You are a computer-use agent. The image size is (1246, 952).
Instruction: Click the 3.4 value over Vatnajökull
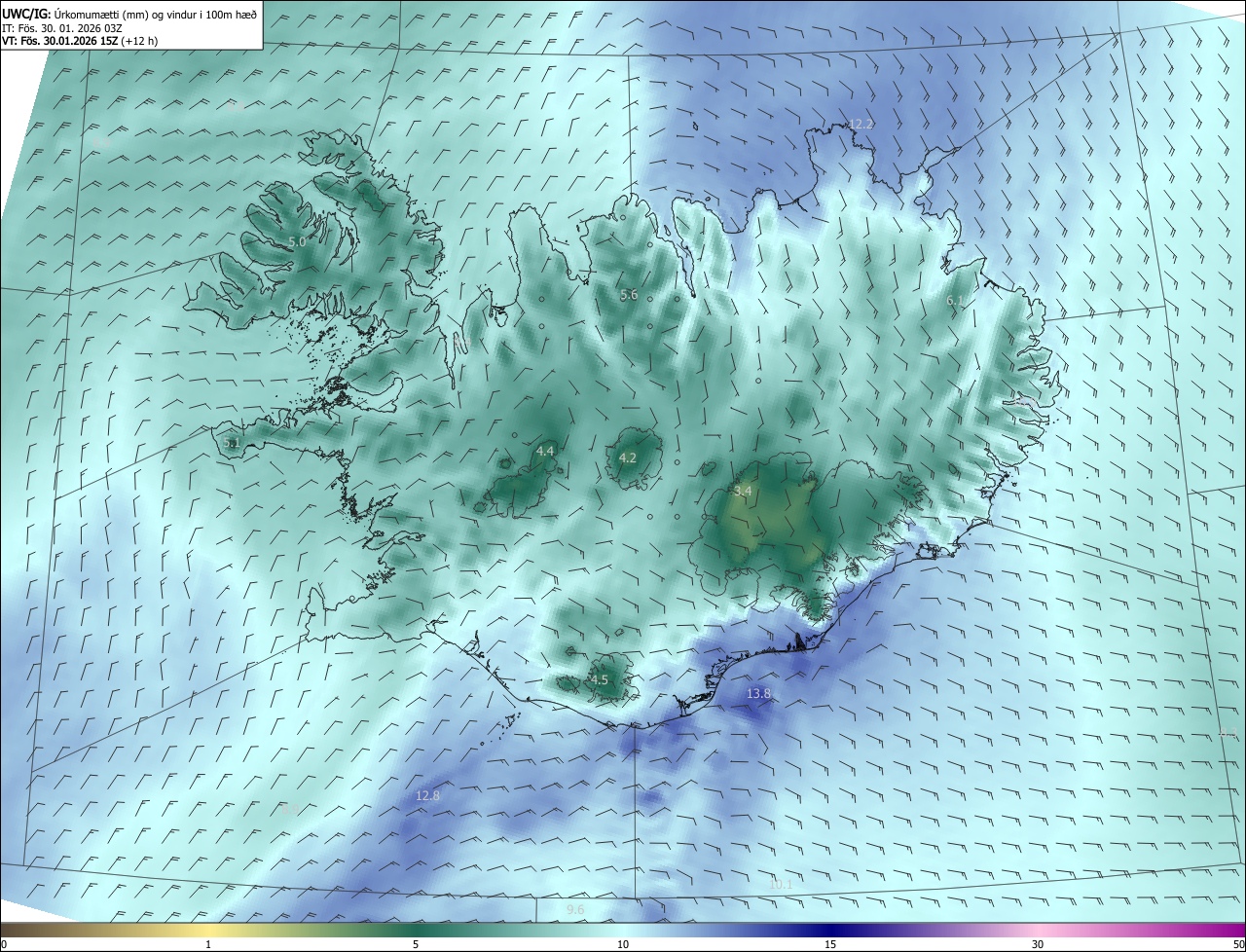743,492
